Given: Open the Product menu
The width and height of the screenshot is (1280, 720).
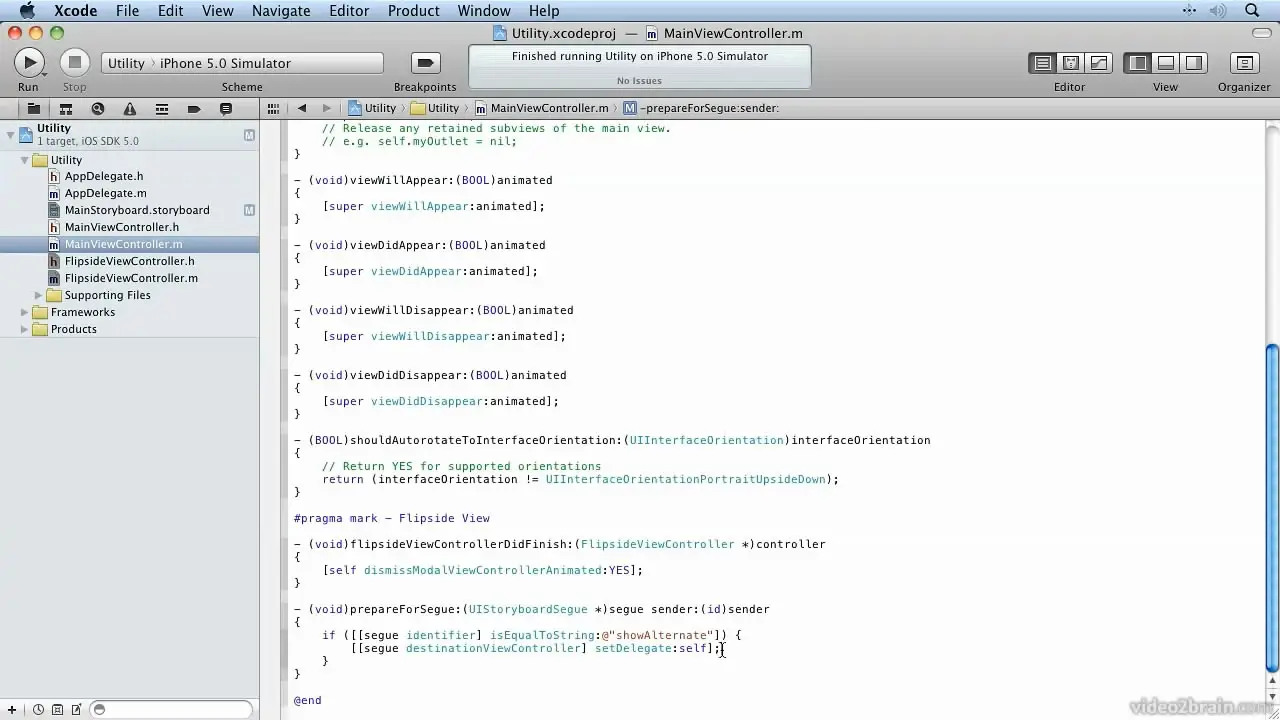Looking at the screenshot, I should pyautogui.click(x=413, y=11).
